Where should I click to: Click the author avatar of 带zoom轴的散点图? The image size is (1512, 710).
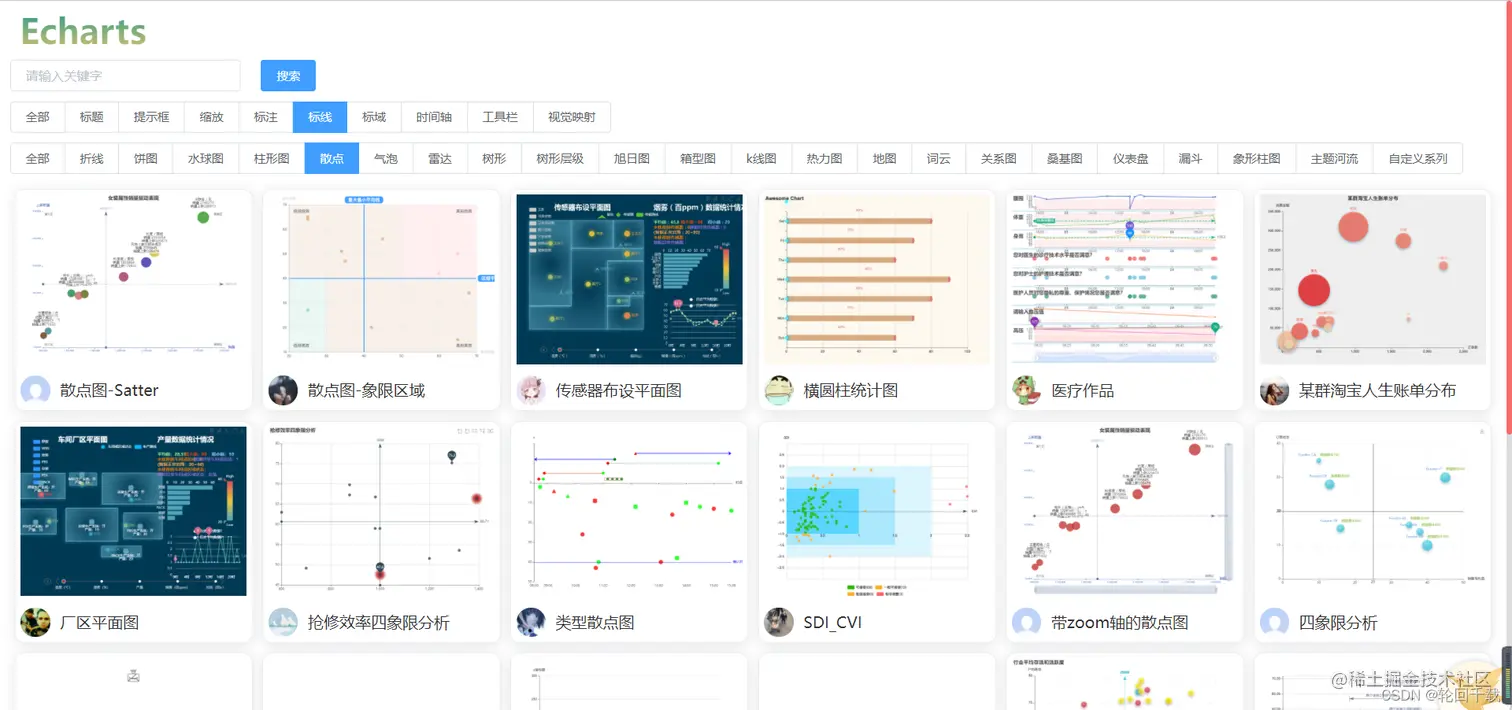point(1026,622)
